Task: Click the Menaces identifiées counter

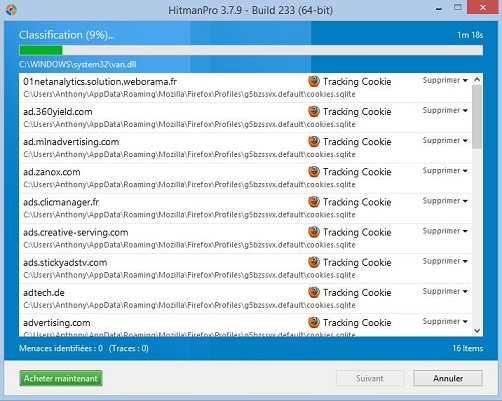Action: (x=84, y=348)
